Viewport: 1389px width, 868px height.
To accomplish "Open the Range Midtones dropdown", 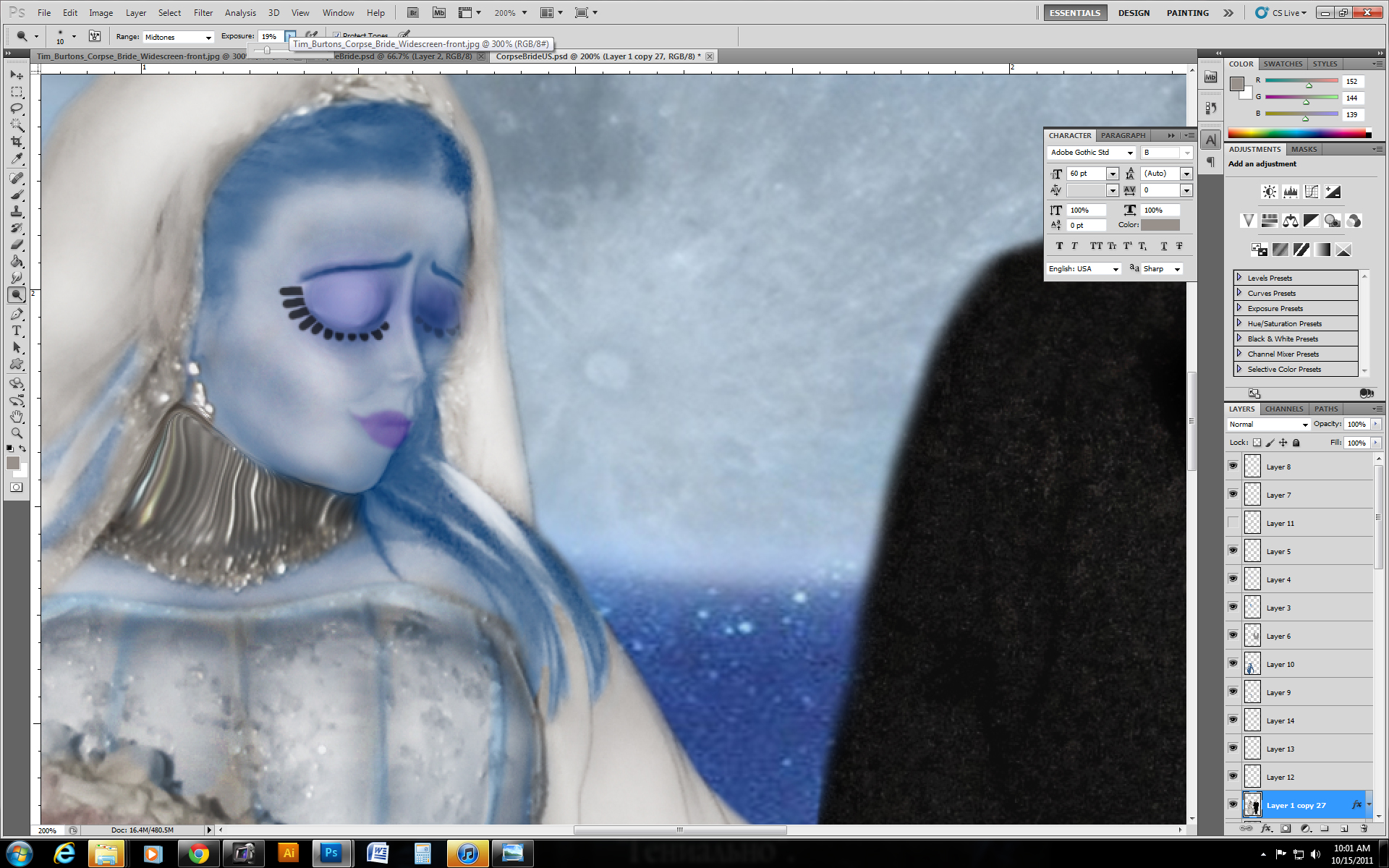I will (178, 37).
